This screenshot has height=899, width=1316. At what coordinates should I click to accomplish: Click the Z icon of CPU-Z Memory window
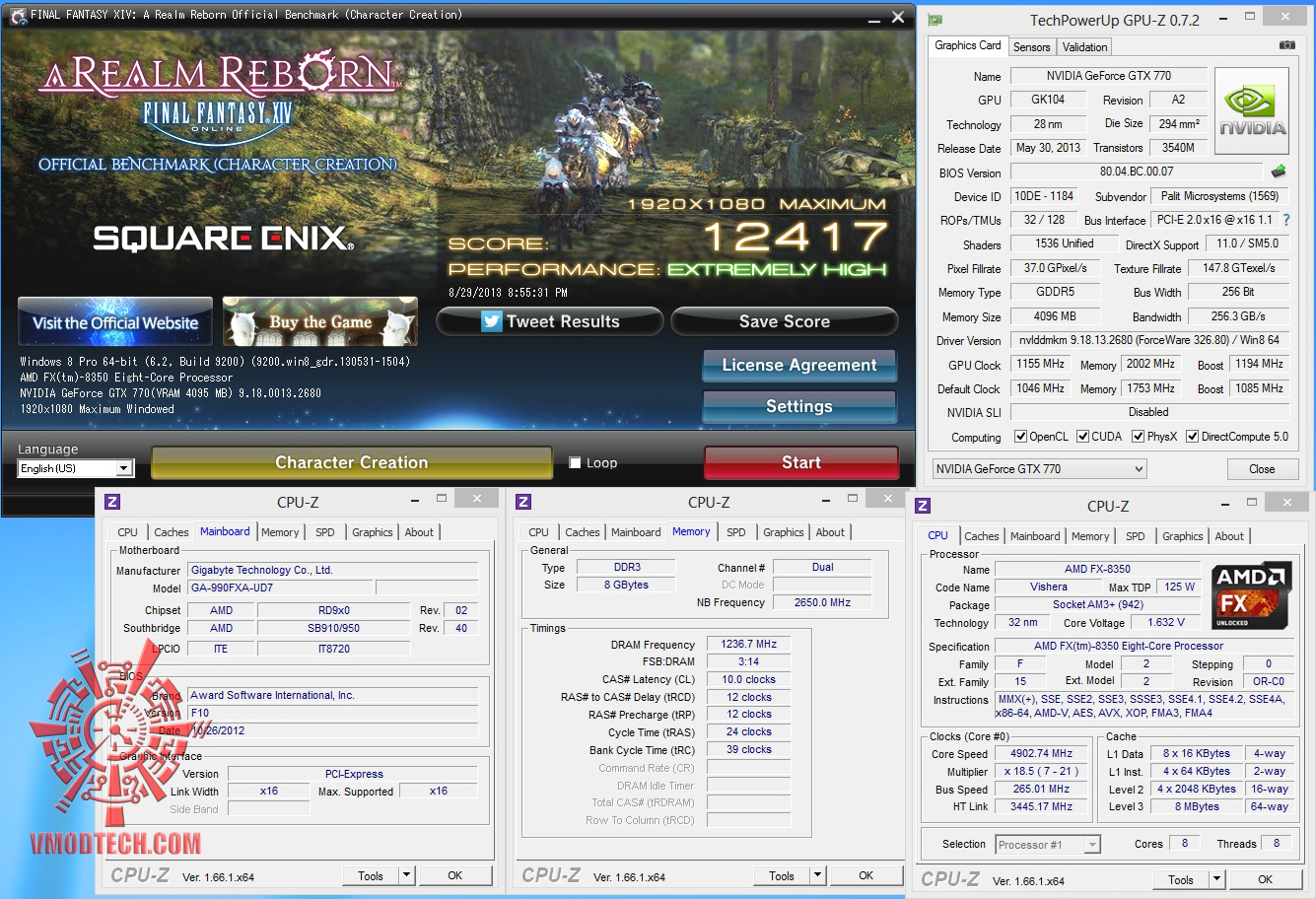click(x=523, y=502)
